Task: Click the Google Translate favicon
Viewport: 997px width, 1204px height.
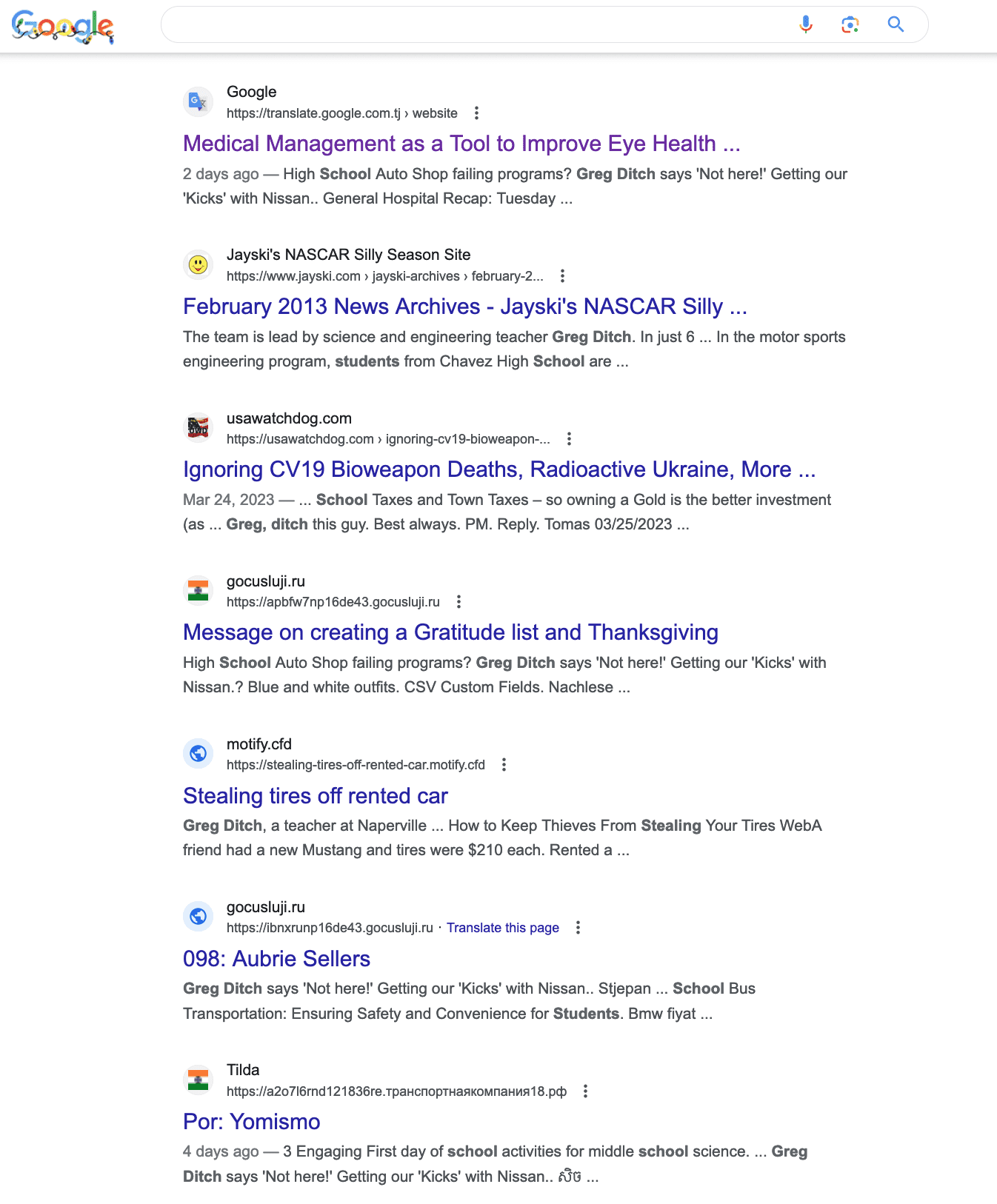Action: (198, 101)
